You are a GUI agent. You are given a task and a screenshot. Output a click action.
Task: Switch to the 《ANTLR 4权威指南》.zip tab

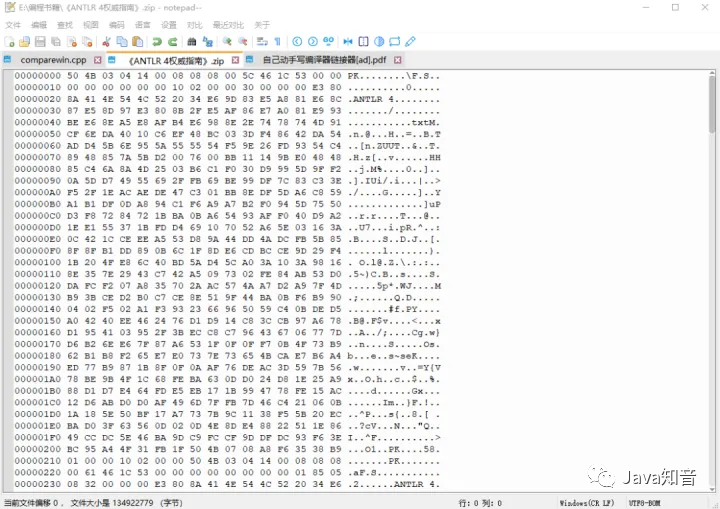click(176, 61)
